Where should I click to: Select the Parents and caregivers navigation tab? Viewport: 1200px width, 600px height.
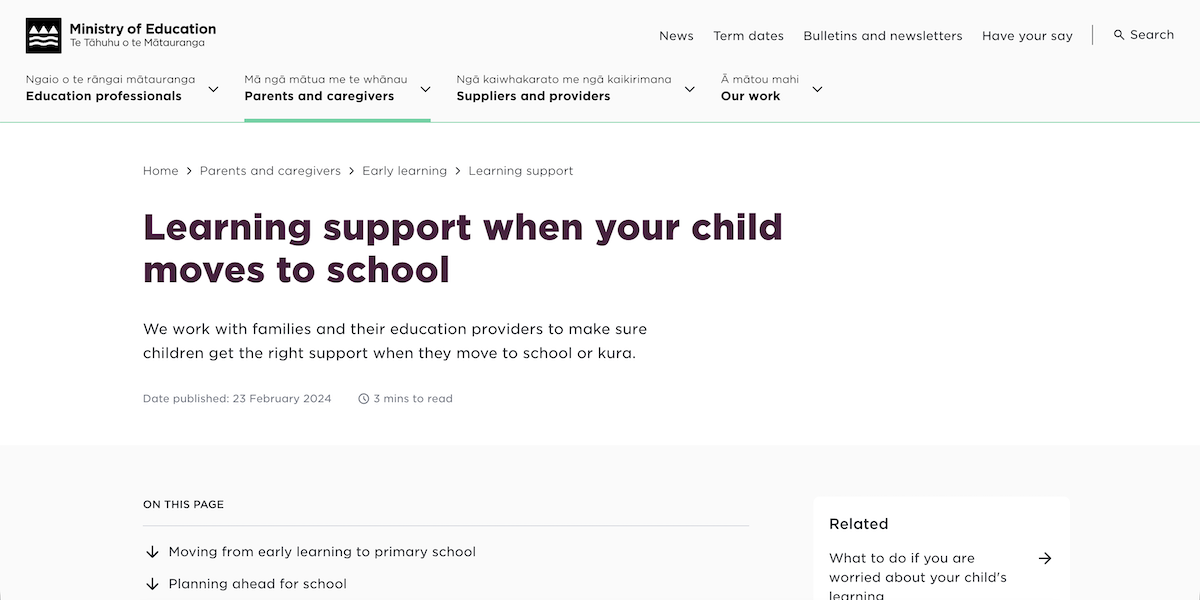pyautogui.click(x=319, y=96)
